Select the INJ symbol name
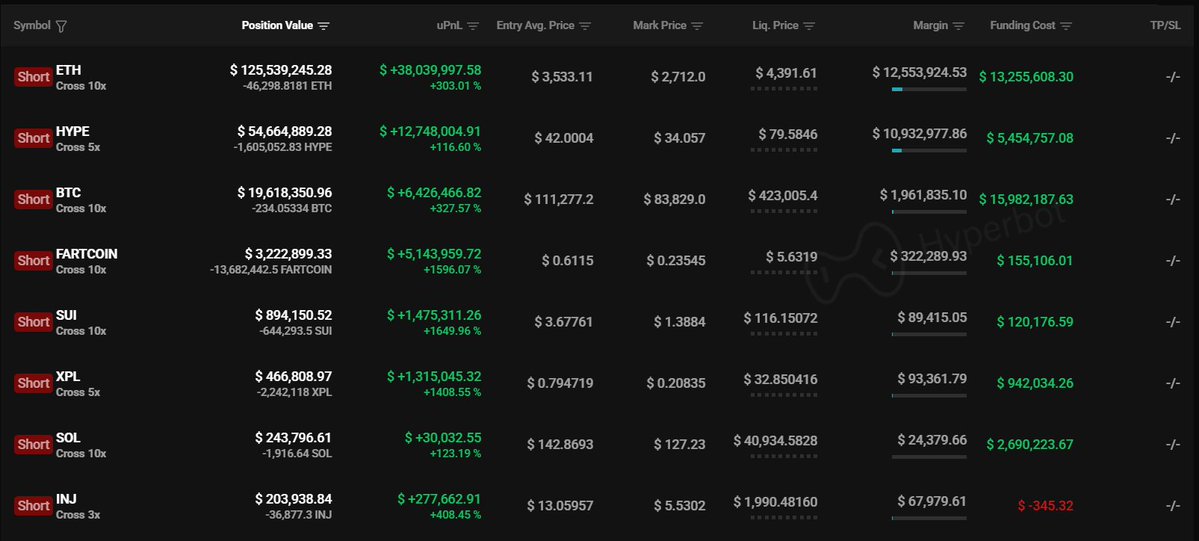 (66, 499)
